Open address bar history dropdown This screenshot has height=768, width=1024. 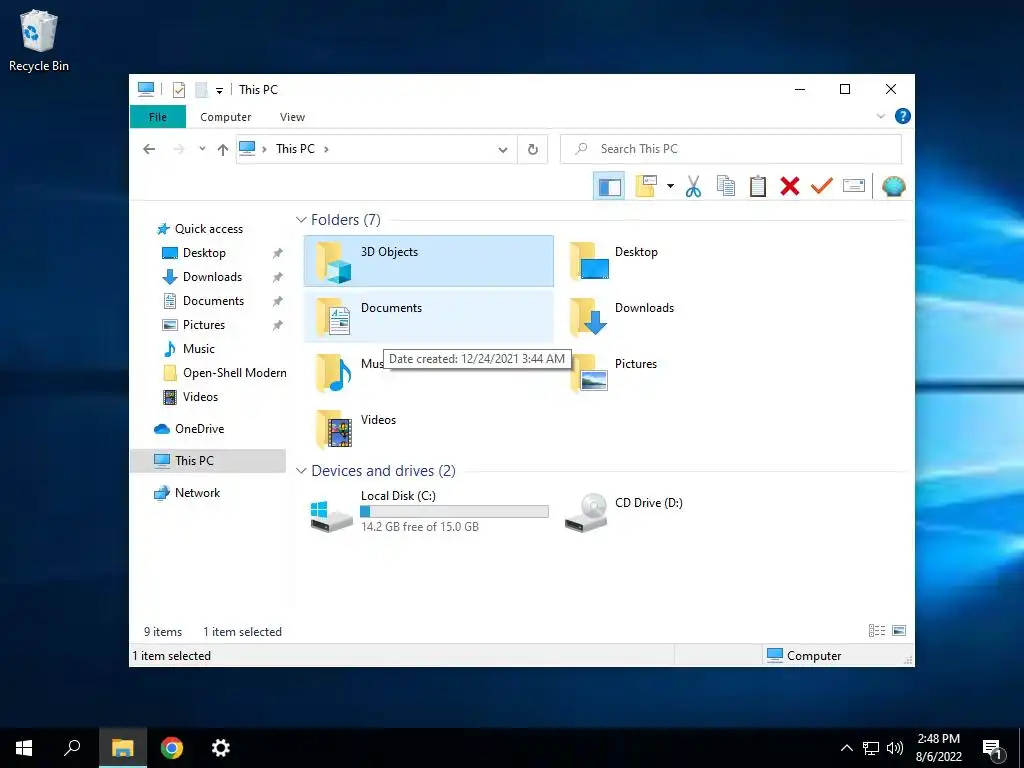(503, 150)
